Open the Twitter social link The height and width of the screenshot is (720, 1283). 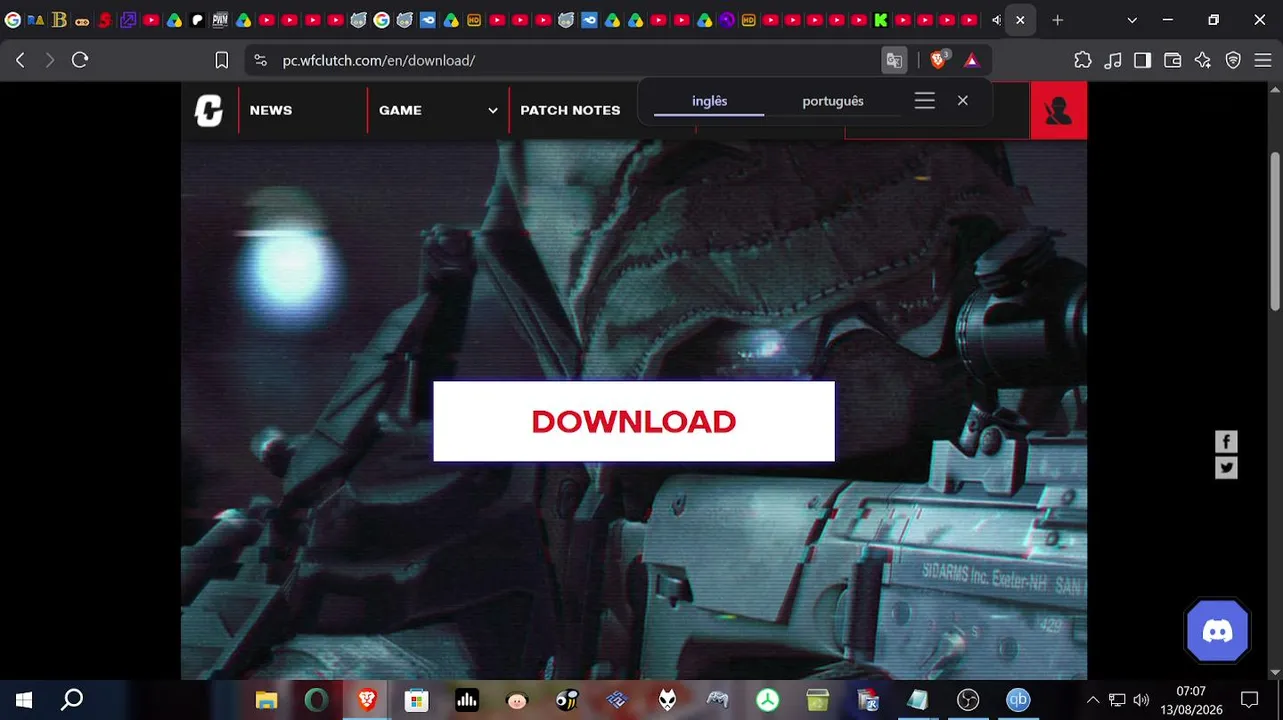pos(1226,468)
